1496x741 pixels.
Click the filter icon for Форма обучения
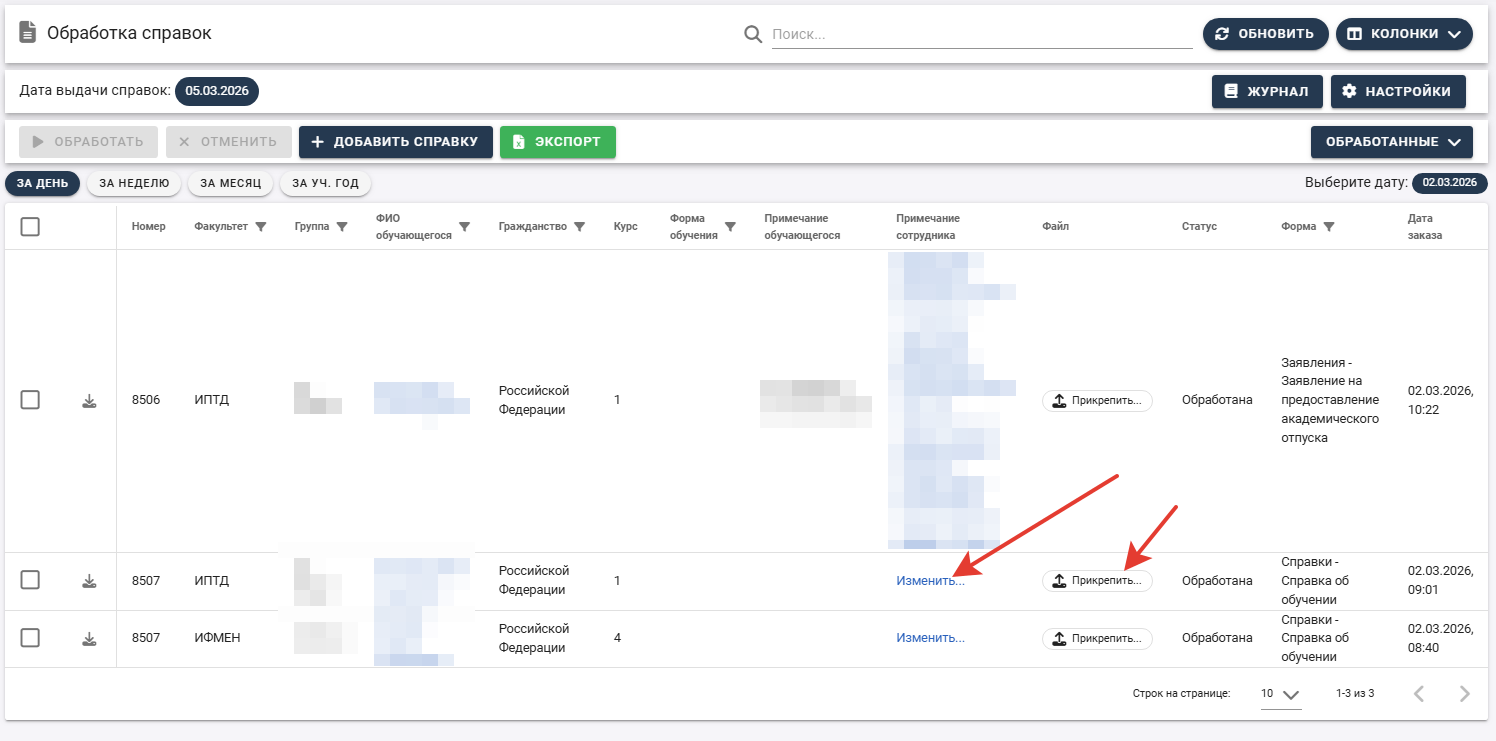pos(730,227)
